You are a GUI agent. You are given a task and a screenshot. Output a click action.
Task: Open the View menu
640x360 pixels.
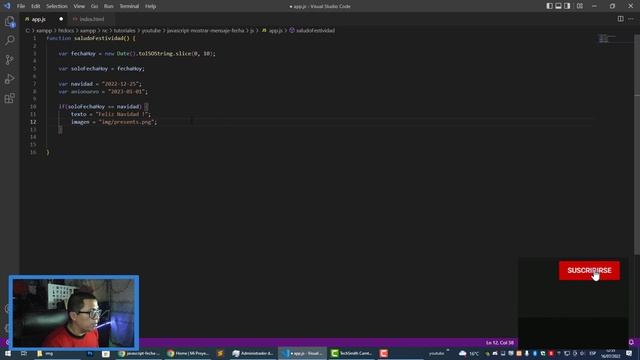pos(79,6)
